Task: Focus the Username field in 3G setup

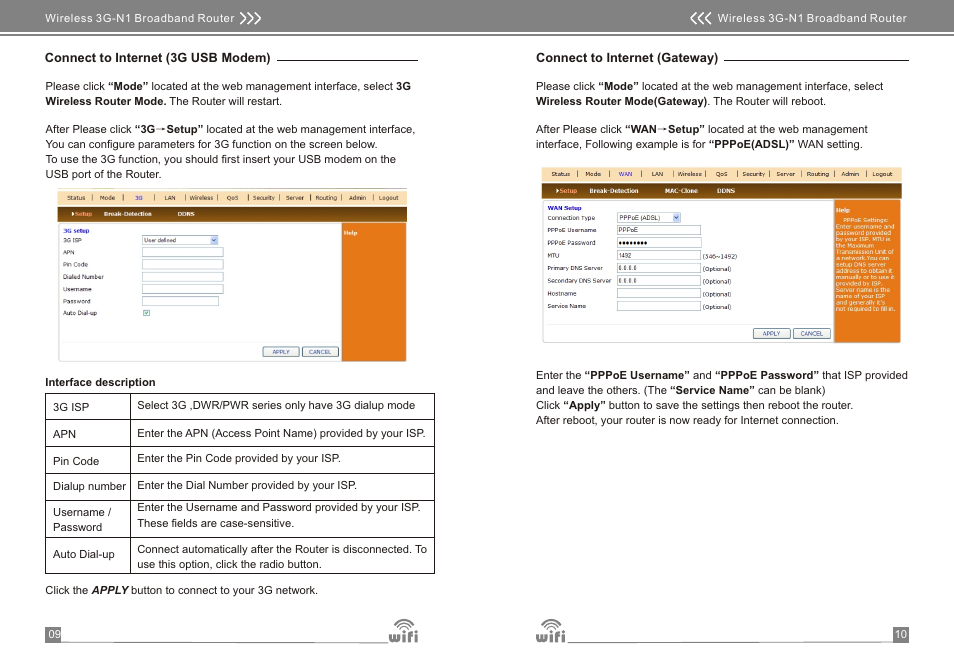Action: 183,289
